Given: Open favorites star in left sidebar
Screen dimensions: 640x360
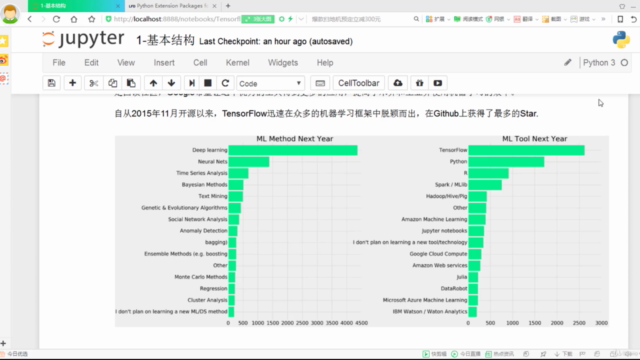Looking at the screenshot, I should pyautogui.click(x=4, y=41).
